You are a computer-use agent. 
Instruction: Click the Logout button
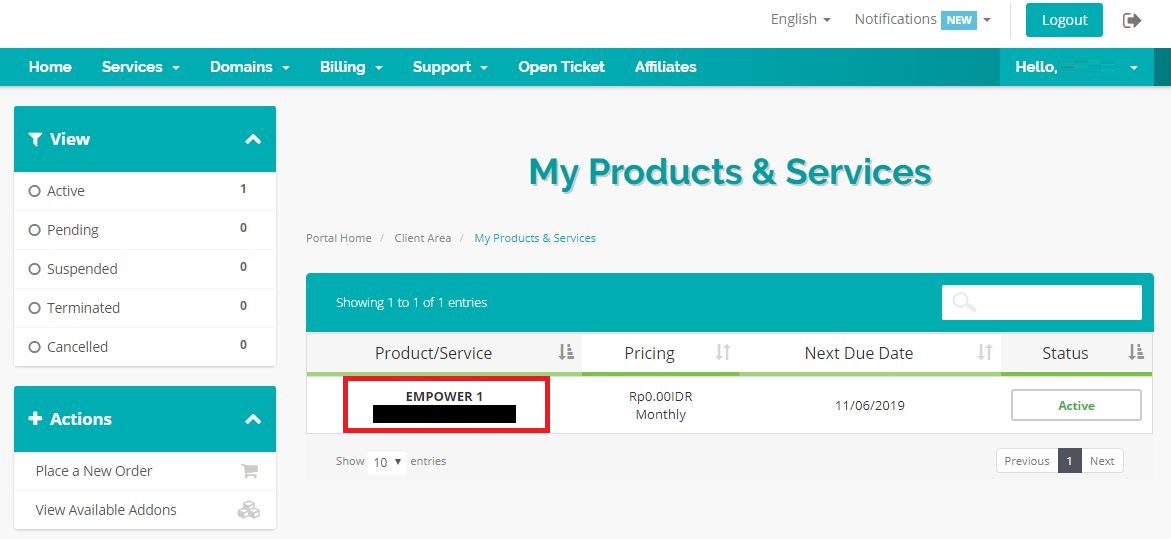[1064, 20]
